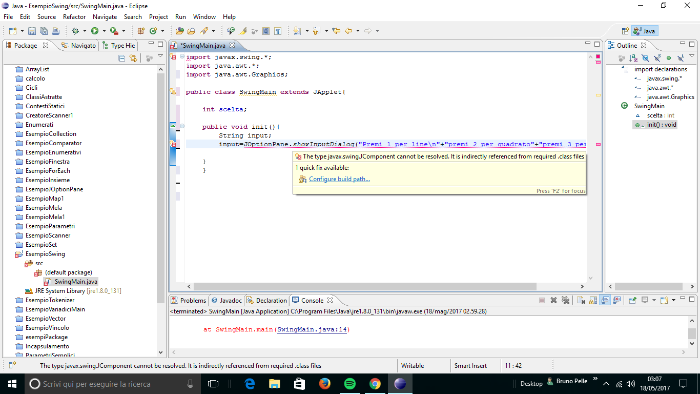Click the New Java Class icon
Image resolution: width=700 pixels, height=394 pixels.
[153, 31]
